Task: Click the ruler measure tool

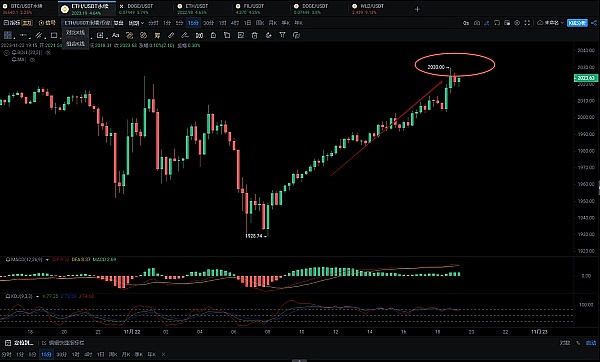Action: 171,36
